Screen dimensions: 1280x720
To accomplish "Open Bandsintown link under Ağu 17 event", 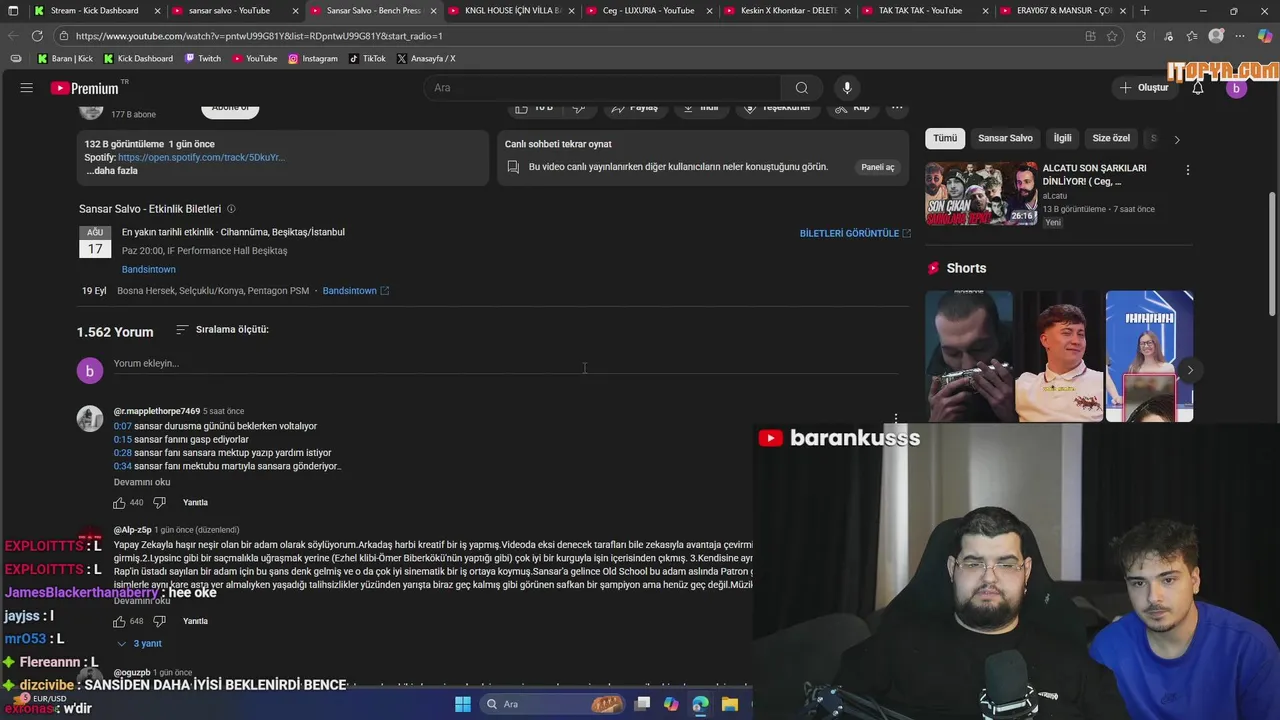I will coord(148,270).
